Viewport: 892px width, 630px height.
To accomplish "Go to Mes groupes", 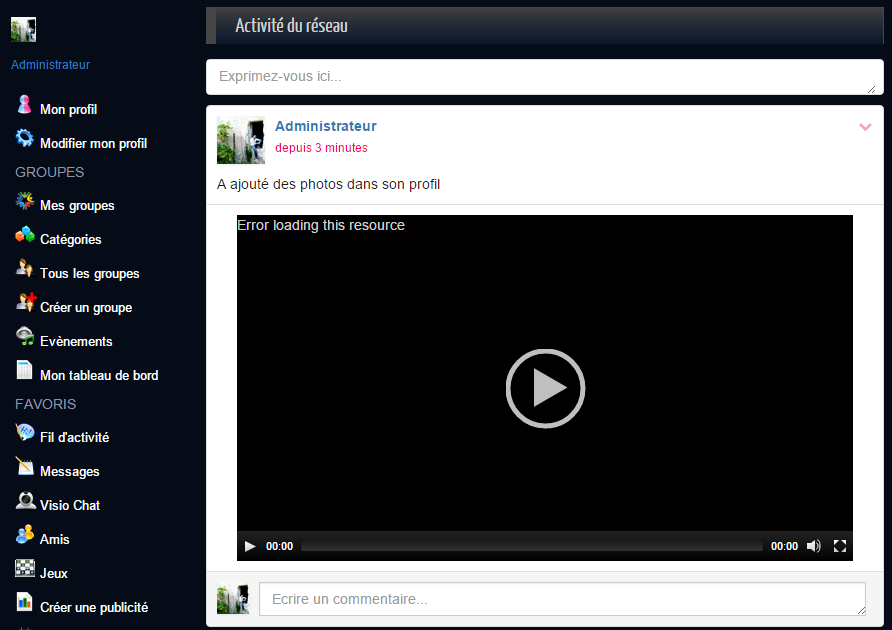I will click(77, 205).
